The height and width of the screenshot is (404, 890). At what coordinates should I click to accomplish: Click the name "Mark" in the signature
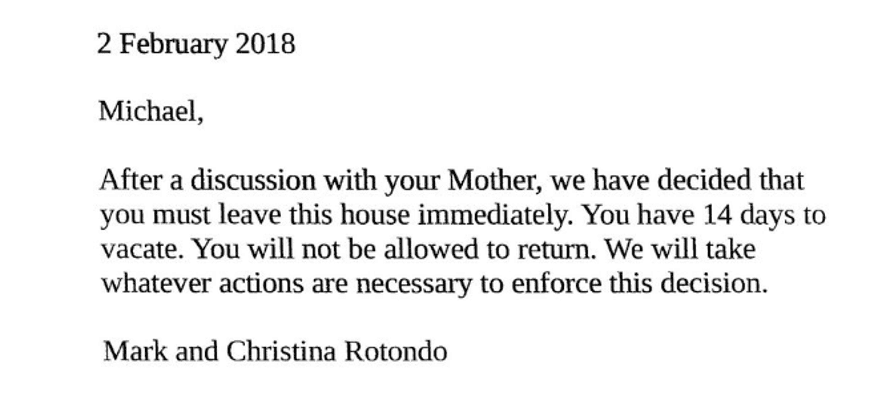136,352
